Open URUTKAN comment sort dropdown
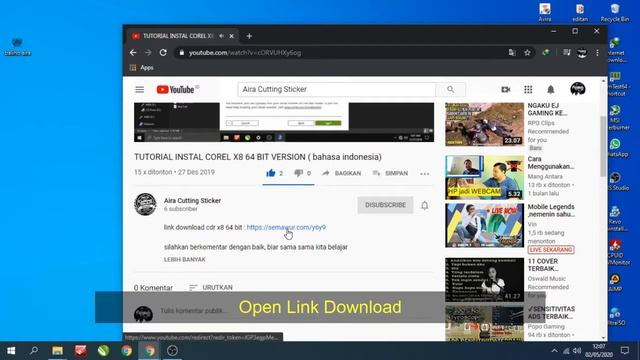This screenshot has height=360, width=640. click(211, 287)
